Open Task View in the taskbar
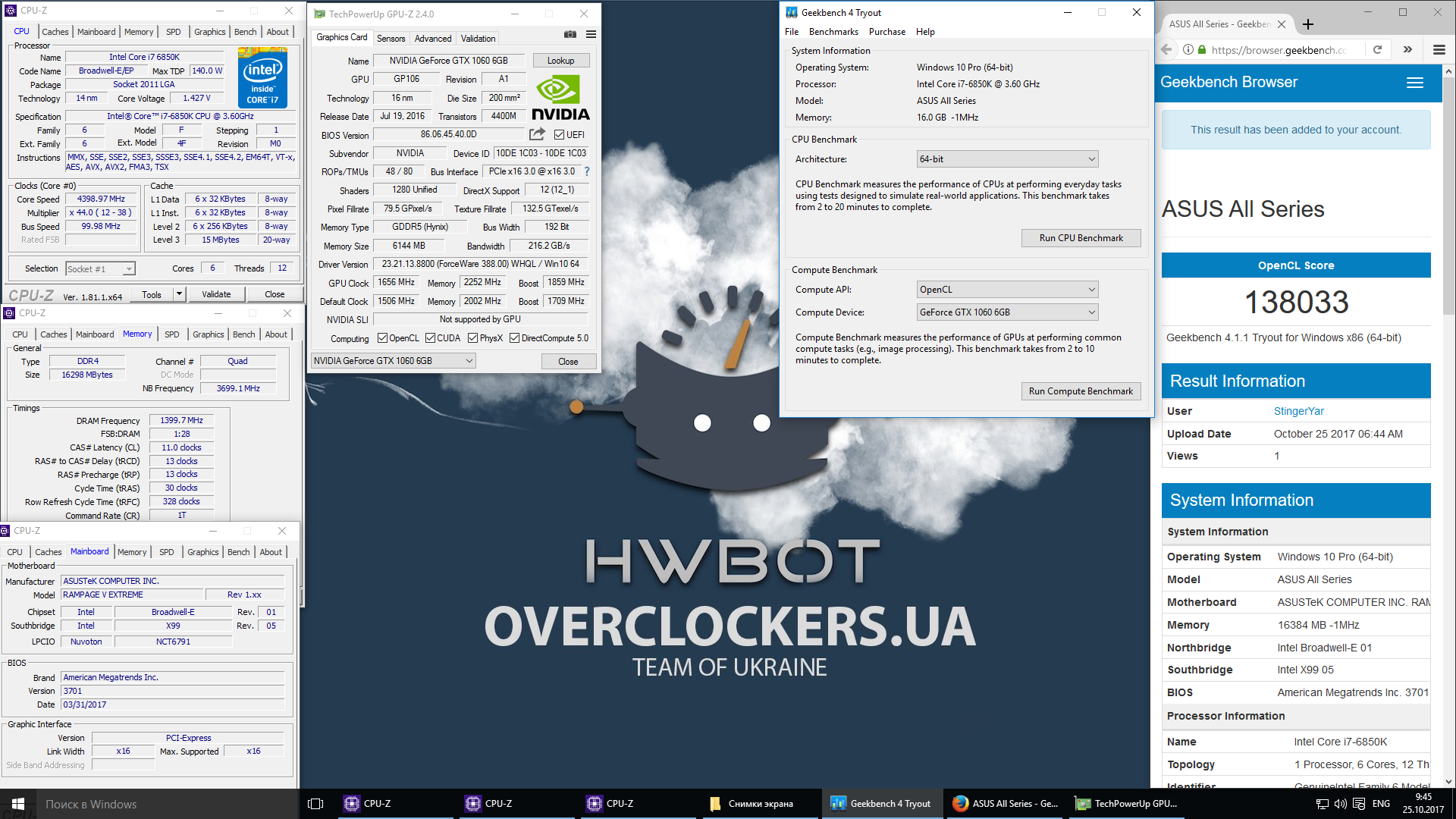Viewport: 1456px width, 819px height. tap(315, 804)
